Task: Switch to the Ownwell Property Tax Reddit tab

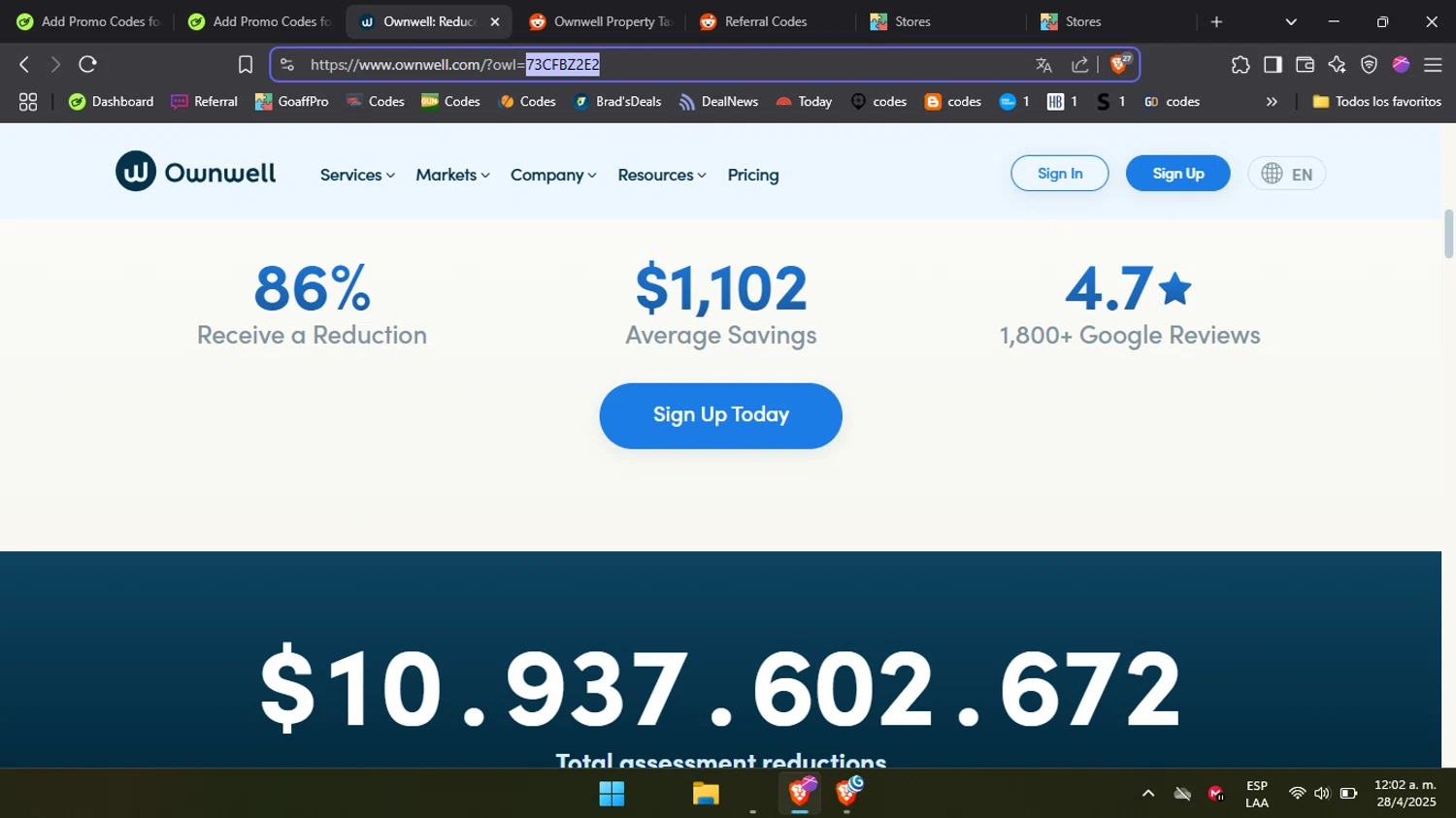Action: point(602,21)
